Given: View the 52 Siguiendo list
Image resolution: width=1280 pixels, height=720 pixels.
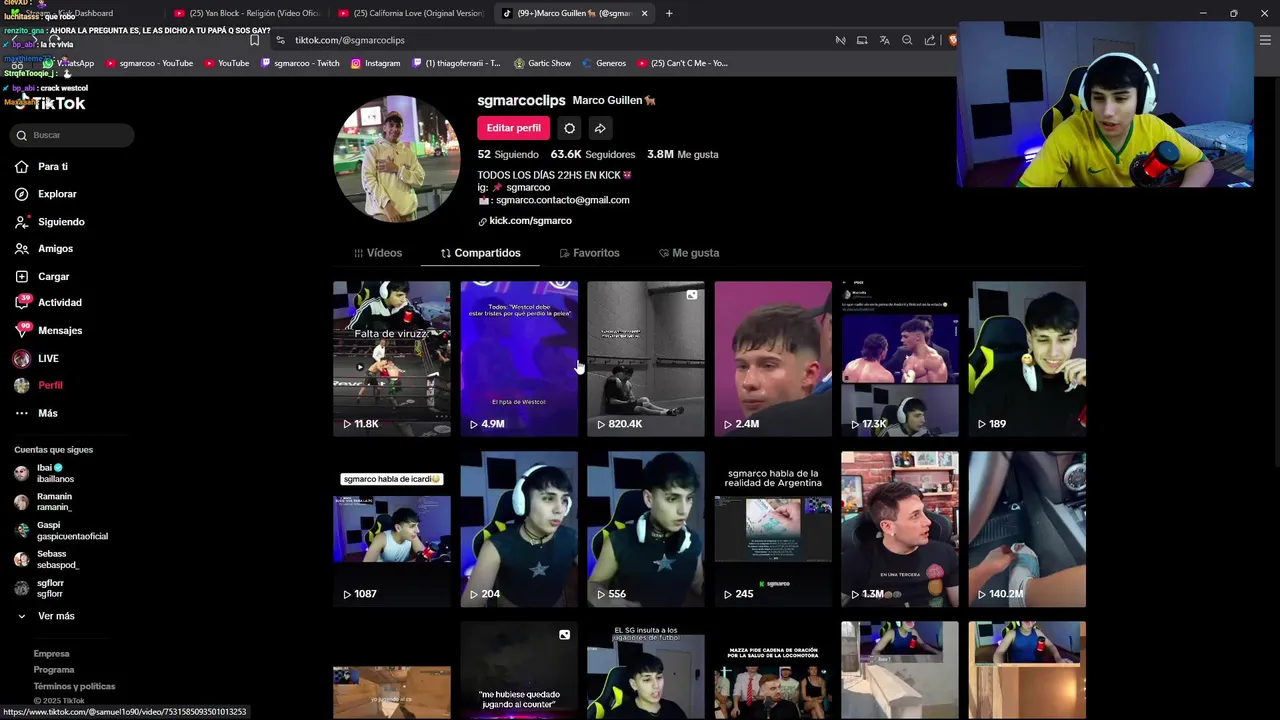Looking at the screenshot, I should pos(508,155).
